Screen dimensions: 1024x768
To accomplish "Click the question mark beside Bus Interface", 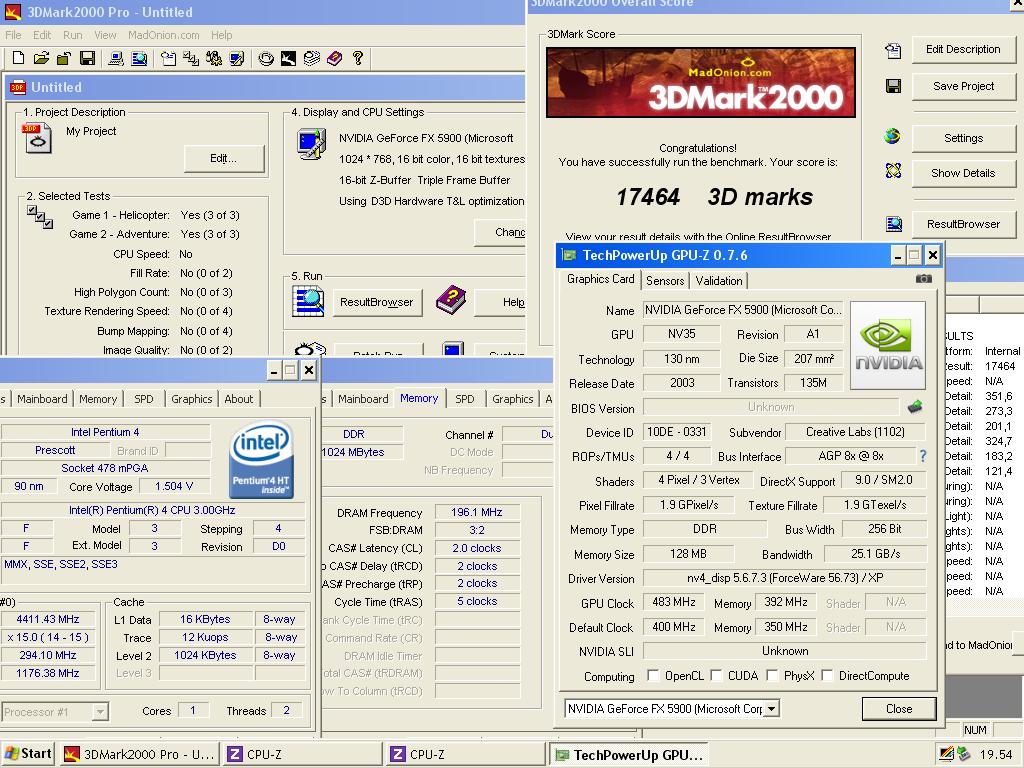I will [x=923, y=456].
